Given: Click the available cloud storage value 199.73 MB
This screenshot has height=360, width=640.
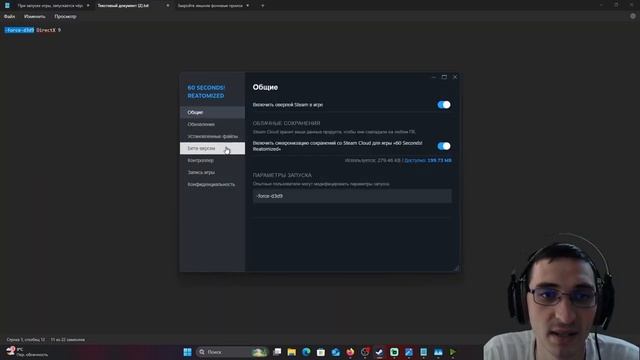Looking at the screenshot, I should pos(439,160).
